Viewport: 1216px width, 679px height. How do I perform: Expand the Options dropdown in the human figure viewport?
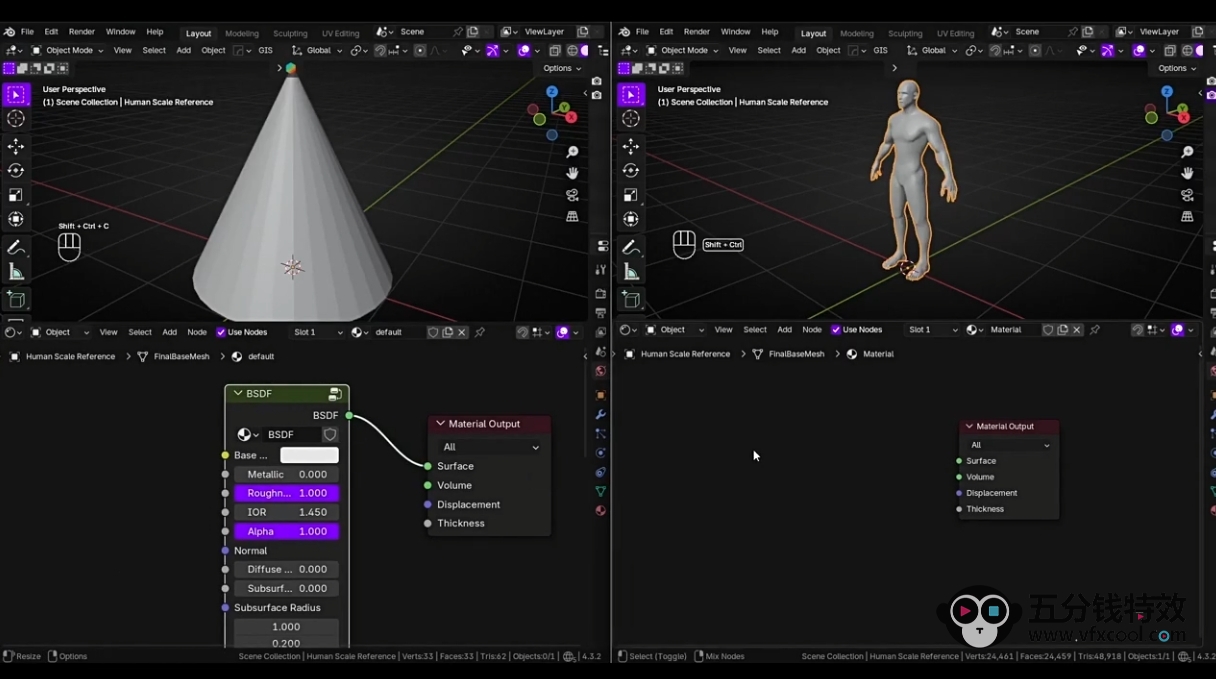click(1176, 68)
